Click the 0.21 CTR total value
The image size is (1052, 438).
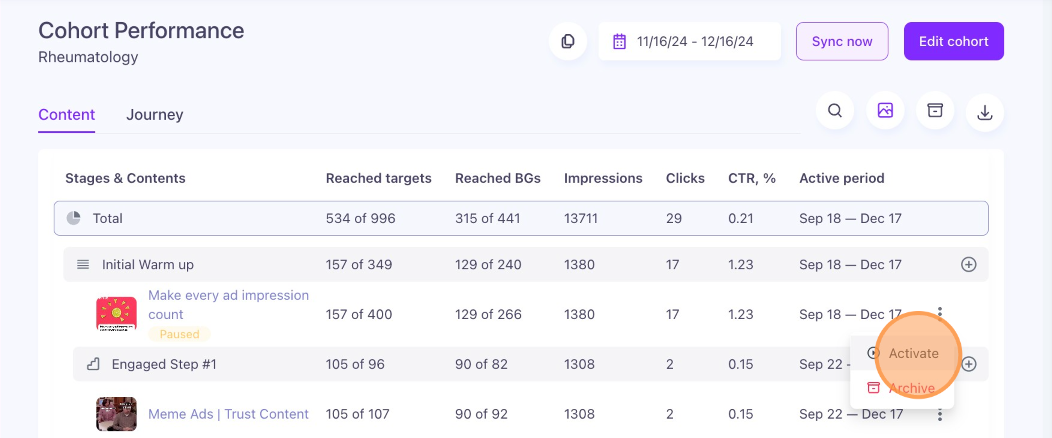(740, 218)
